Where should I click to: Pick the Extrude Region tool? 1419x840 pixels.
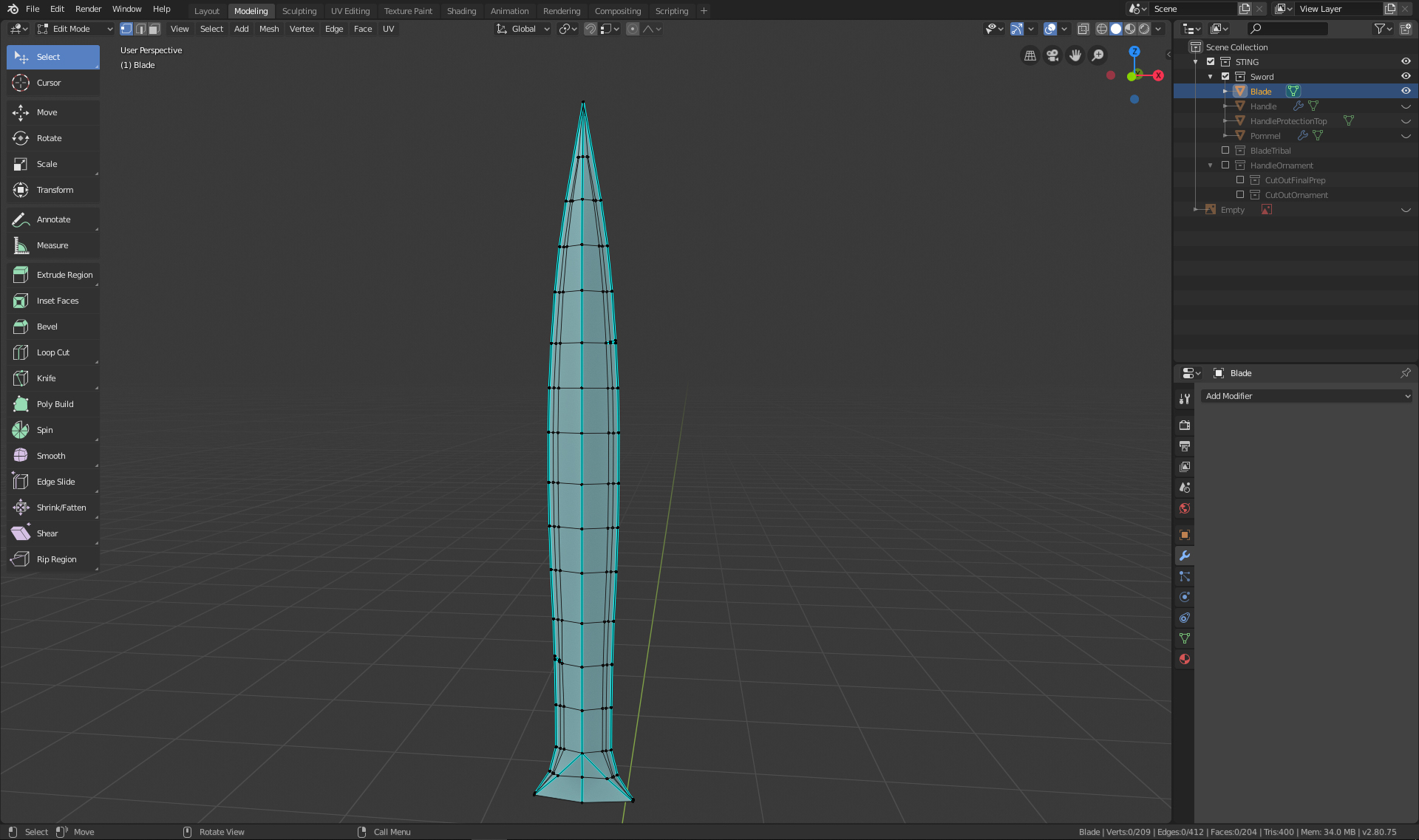pyautogui.click(x=64, y=275)
